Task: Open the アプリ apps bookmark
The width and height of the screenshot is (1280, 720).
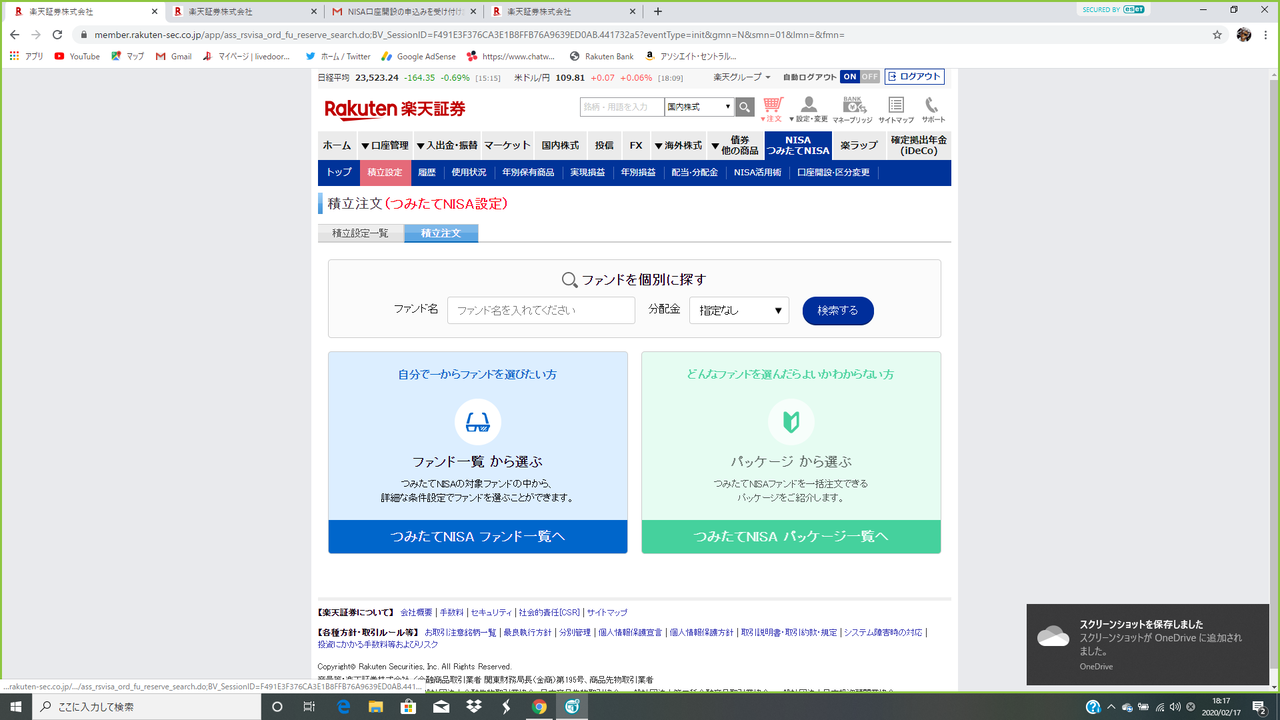Action: click(x=26, y=56)
